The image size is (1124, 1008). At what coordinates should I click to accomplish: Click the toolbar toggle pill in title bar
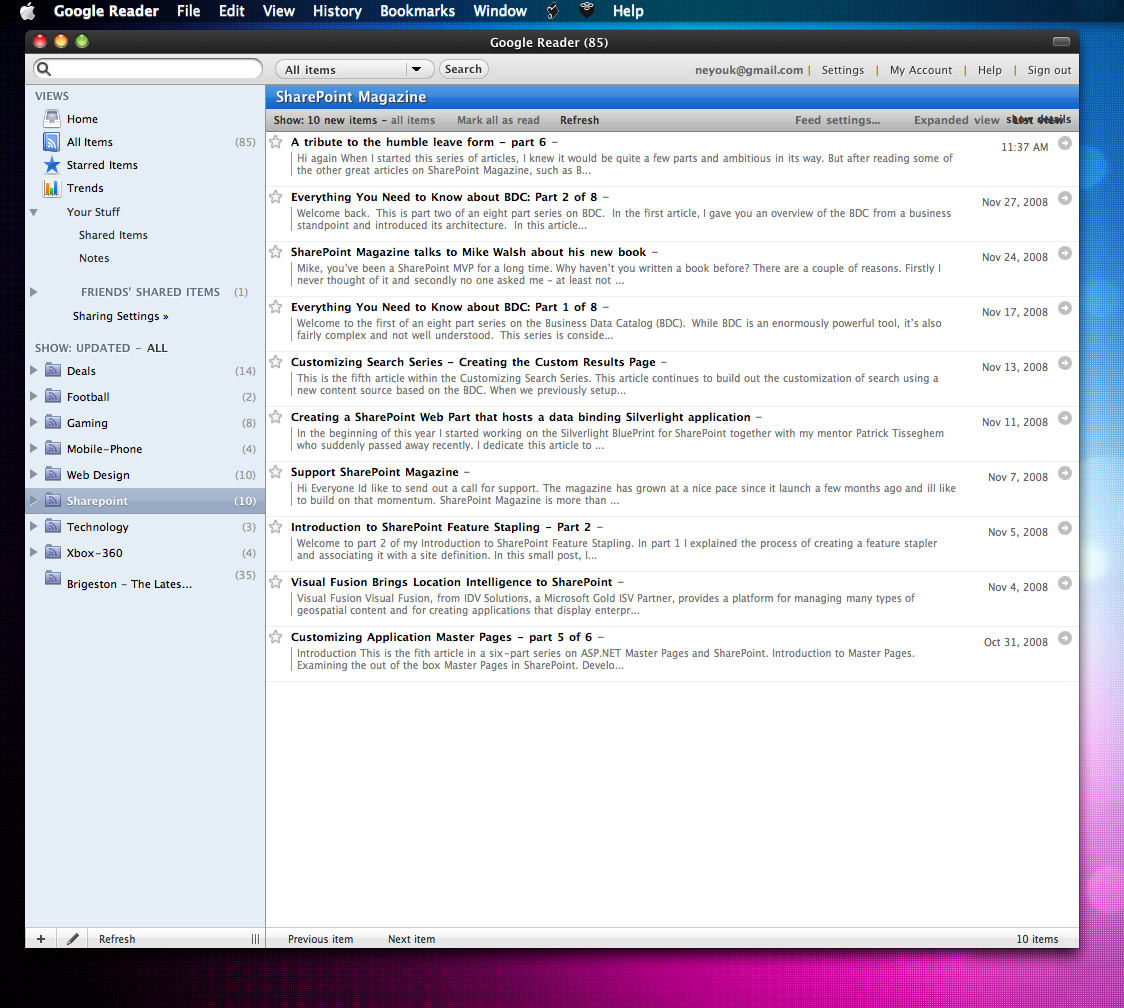coord(1062,42)
